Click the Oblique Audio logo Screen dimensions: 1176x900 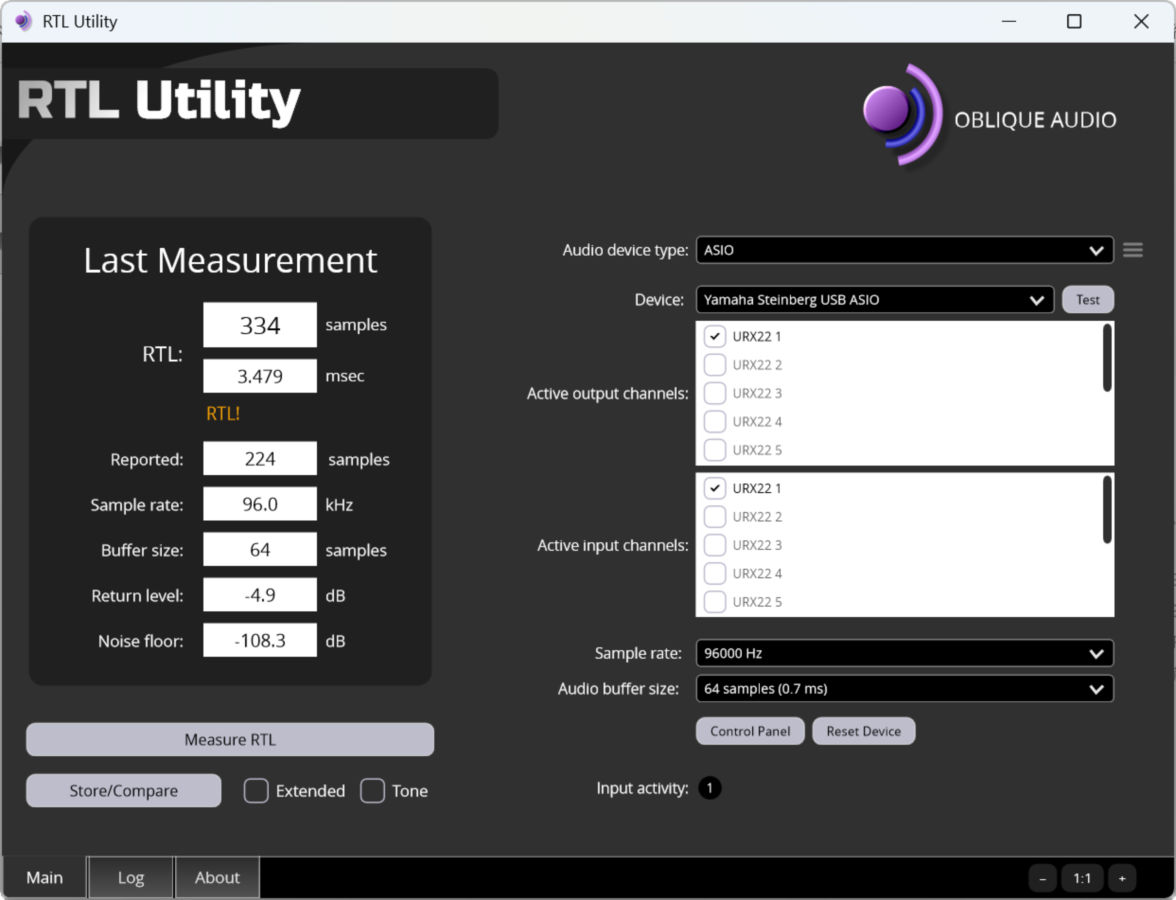[x=989, y=116]
